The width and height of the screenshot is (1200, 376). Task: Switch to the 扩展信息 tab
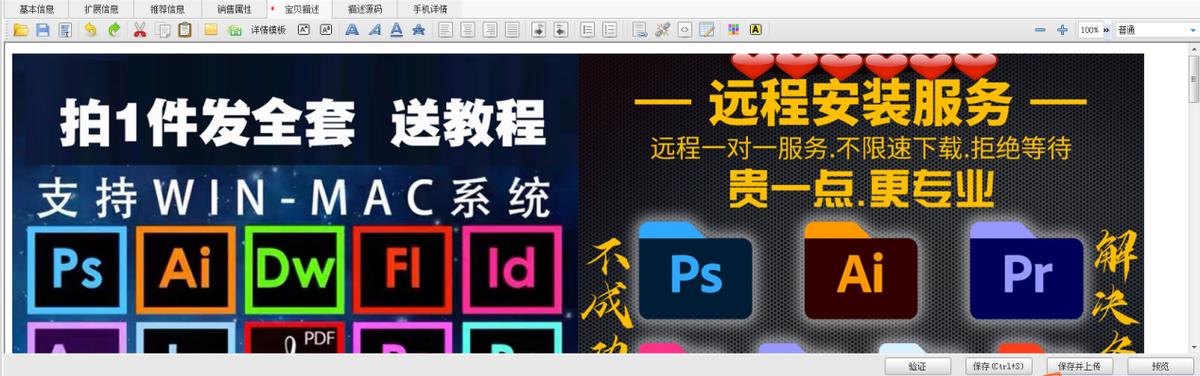(102, 9)
